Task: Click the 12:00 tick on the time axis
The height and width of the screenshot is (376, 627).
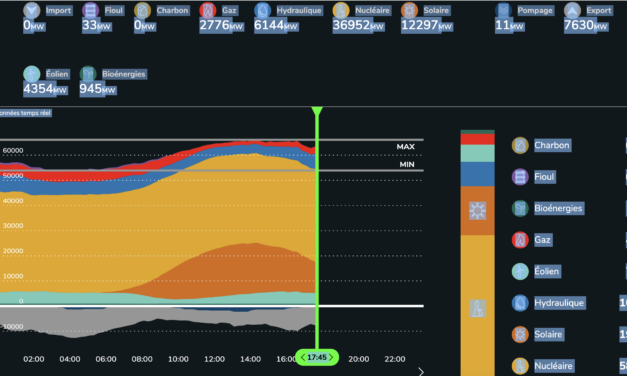Action: [x=214, y=359]
